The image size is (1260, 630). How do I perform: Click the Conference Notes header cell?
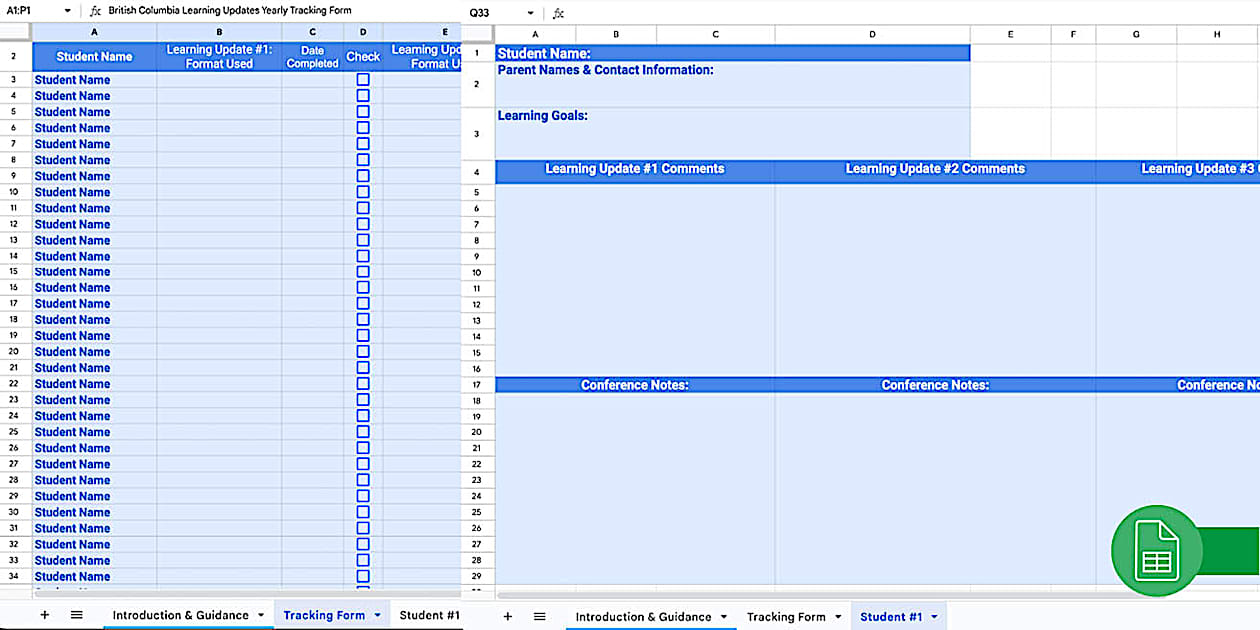tap(634, 385)
